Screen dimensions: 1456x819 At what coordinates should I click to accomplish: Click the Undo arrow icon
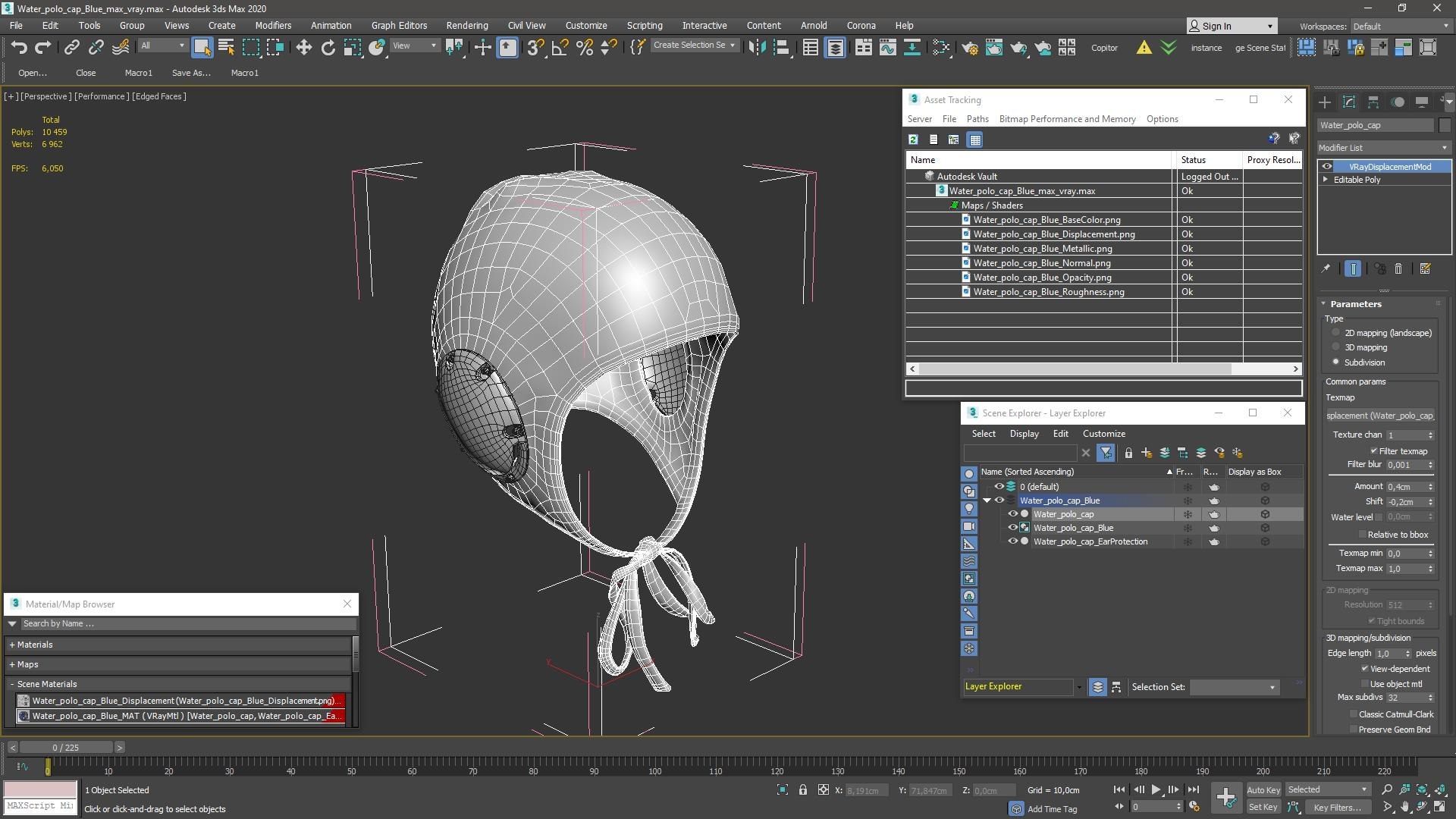pyautogui.click(x=19, y=48)
